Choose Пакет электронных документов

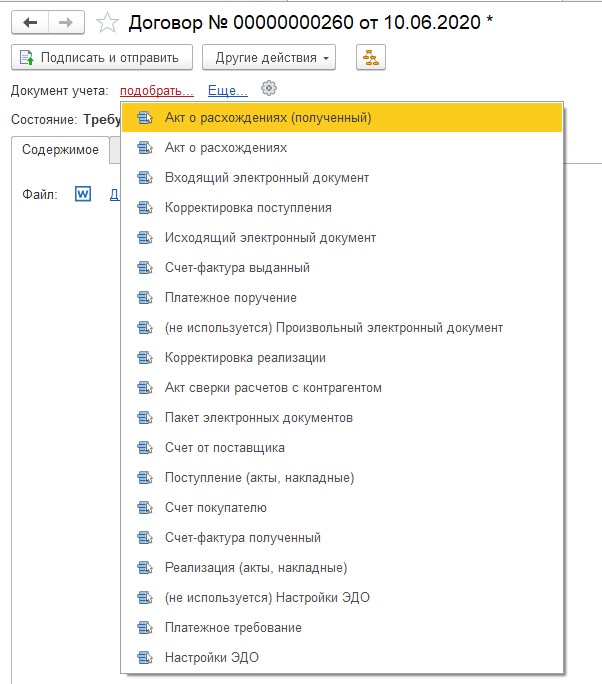342,417
